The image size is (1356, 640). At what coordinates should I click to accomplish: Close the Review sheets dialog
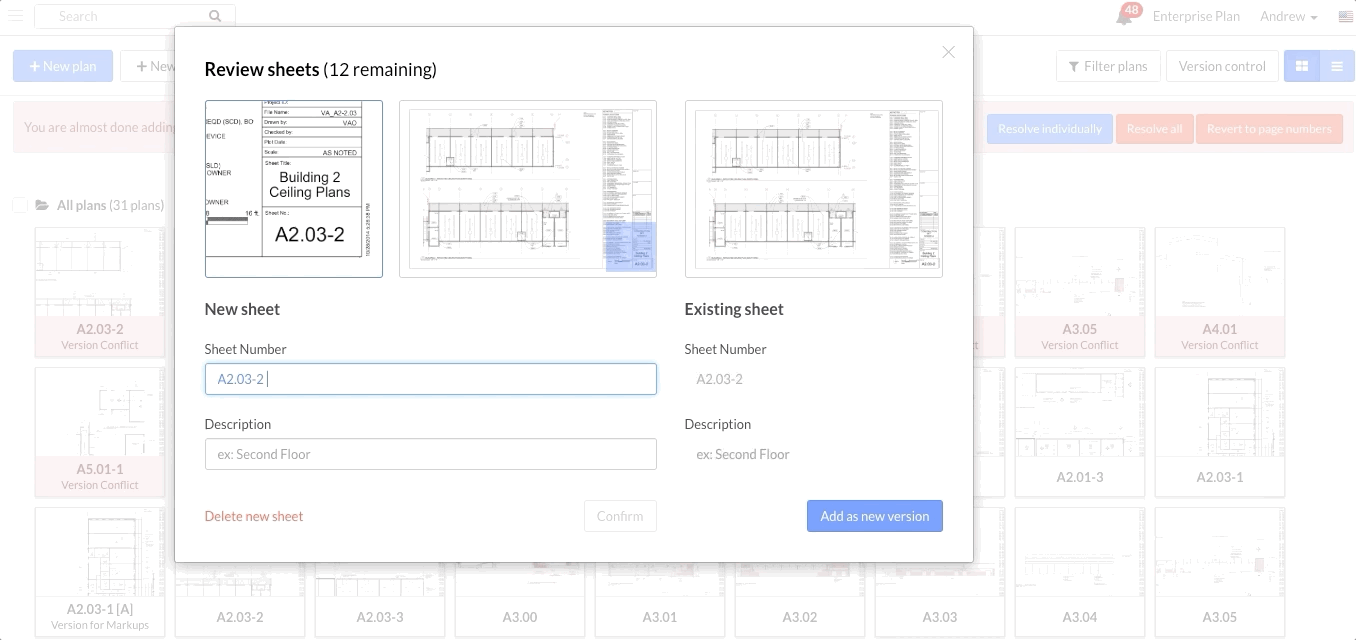948,52
